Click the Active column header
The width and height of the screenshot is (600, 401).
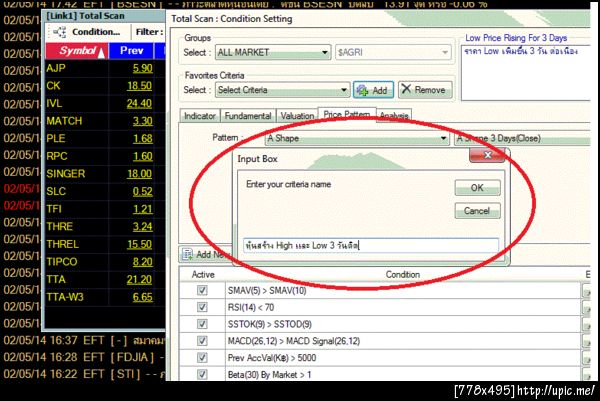click(203, 274)
